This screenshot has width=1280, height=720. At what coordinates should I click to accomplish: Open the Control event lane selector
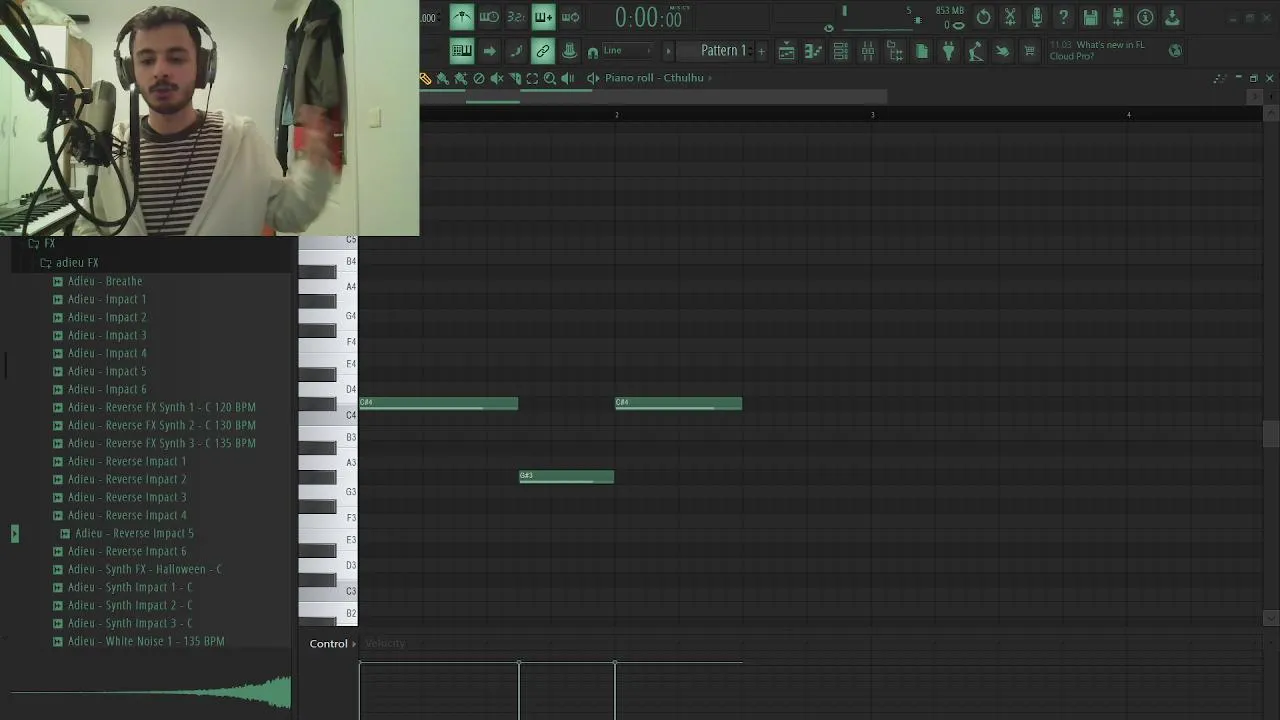coord(333,644)
